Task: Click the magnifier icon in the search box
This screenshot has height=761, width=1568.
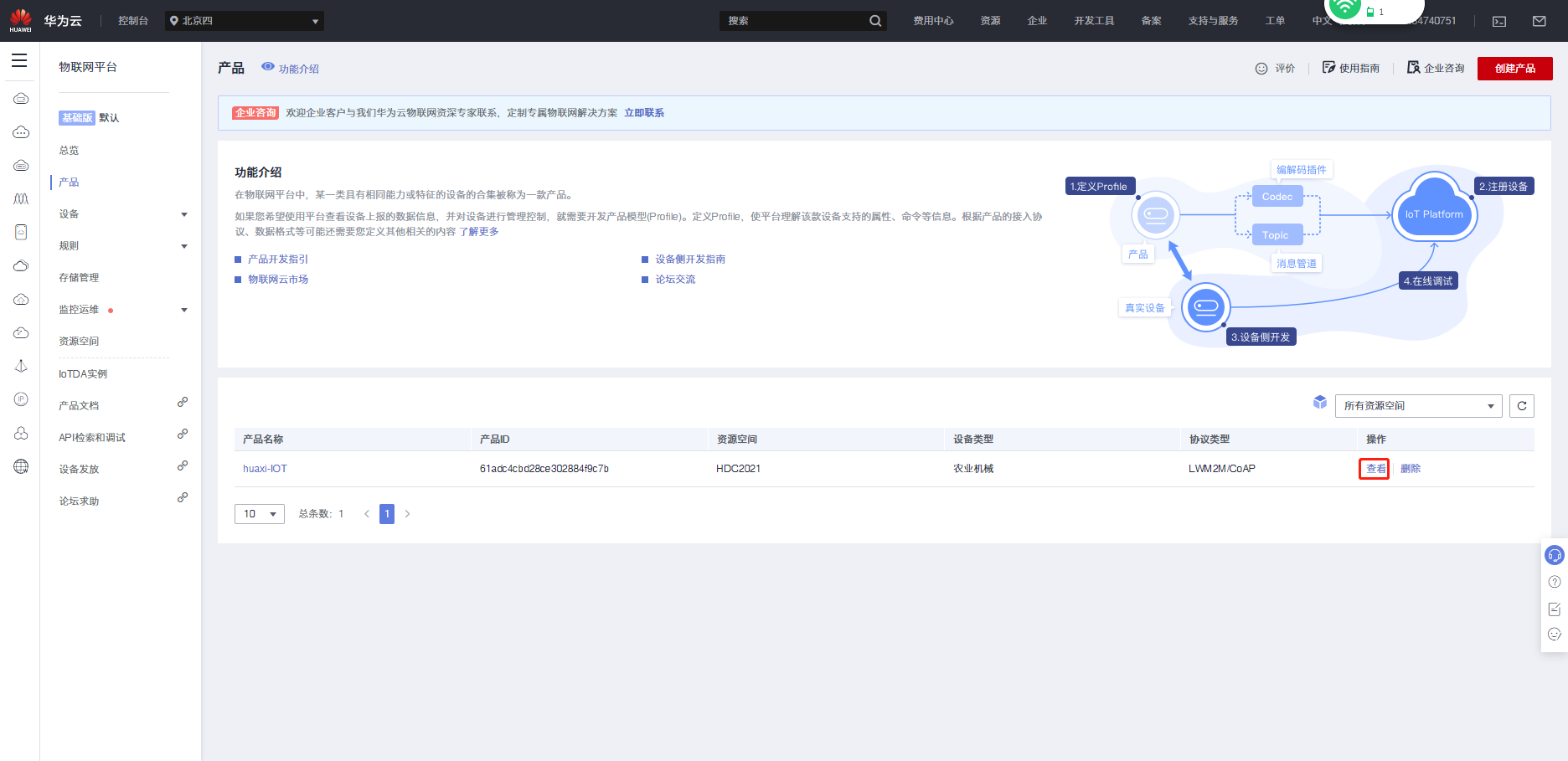Action: [875, 21]
